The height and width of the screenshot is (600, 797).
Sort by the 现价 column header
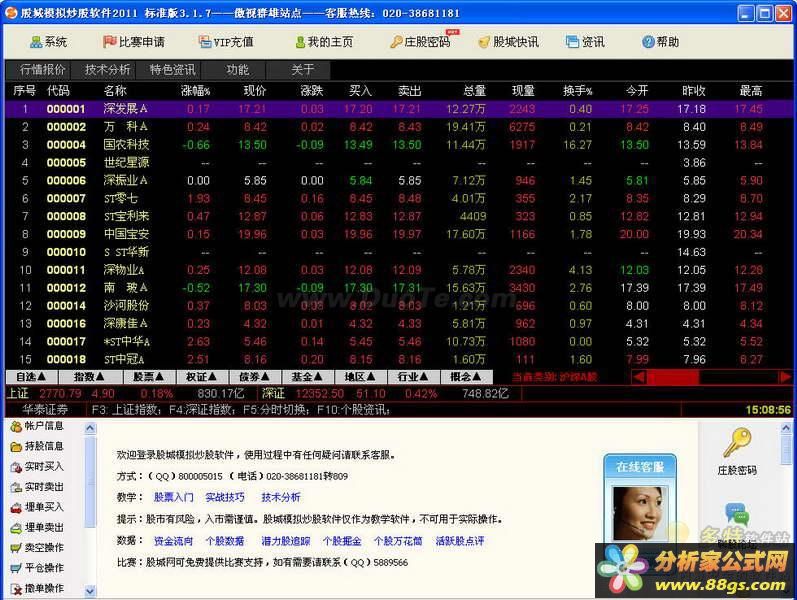[x=255, y=91]
